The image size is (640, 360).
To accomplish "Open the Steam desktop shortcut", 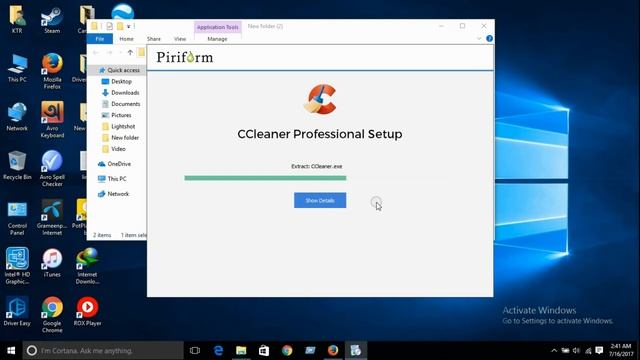I will (x=52, y=20).
